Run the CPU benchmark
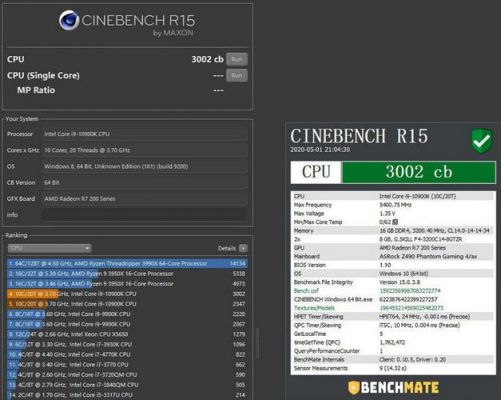 click(x=237, y=59)
